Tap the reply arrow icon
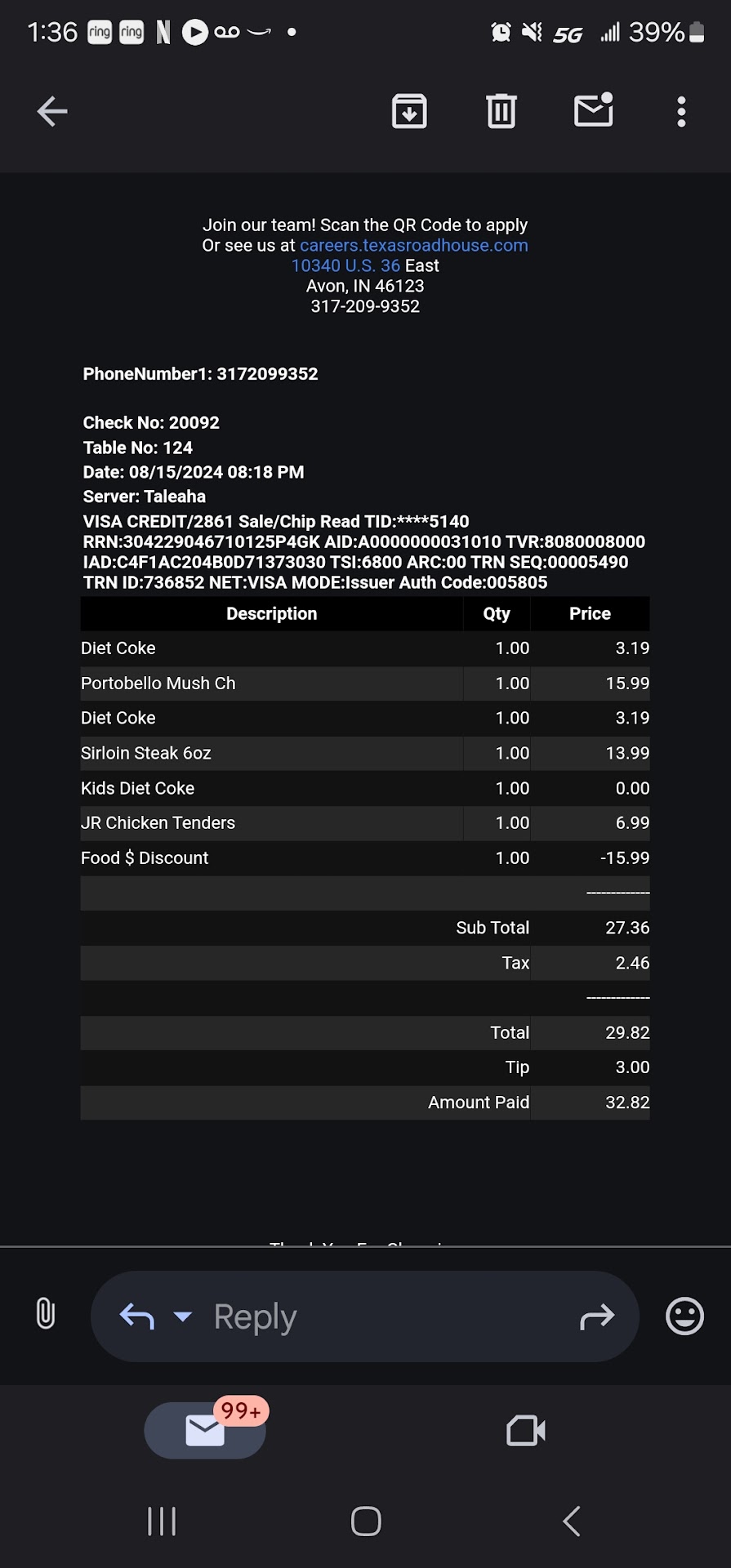This screenshot has width=731, height=1568. pos(137,1316)
